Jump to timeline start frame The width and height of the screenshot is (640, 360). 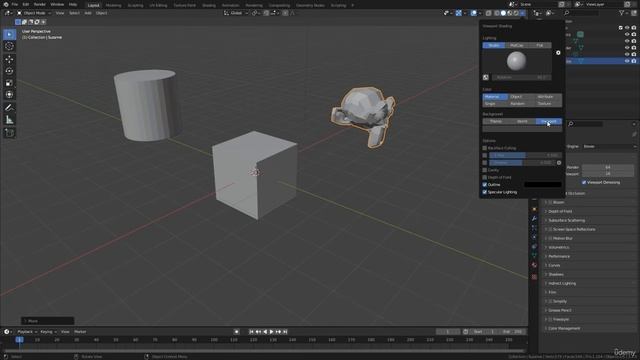pyautogui.click(x=251, y=332)
